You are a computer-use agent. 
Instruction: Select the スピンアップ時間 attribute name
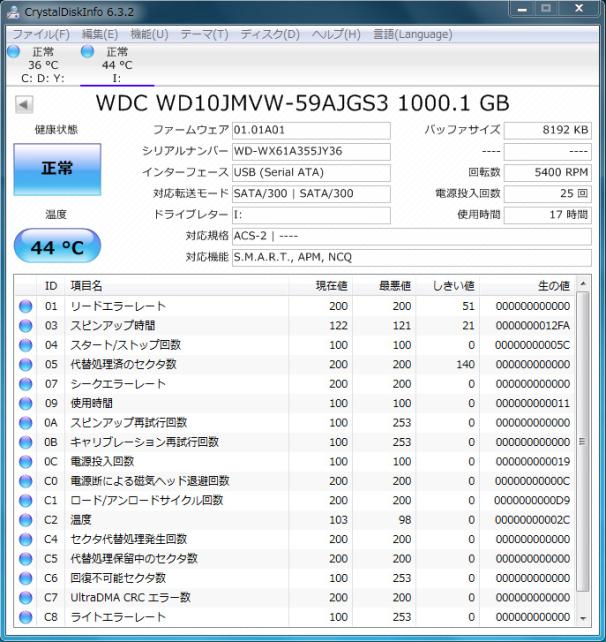[113, 326]
